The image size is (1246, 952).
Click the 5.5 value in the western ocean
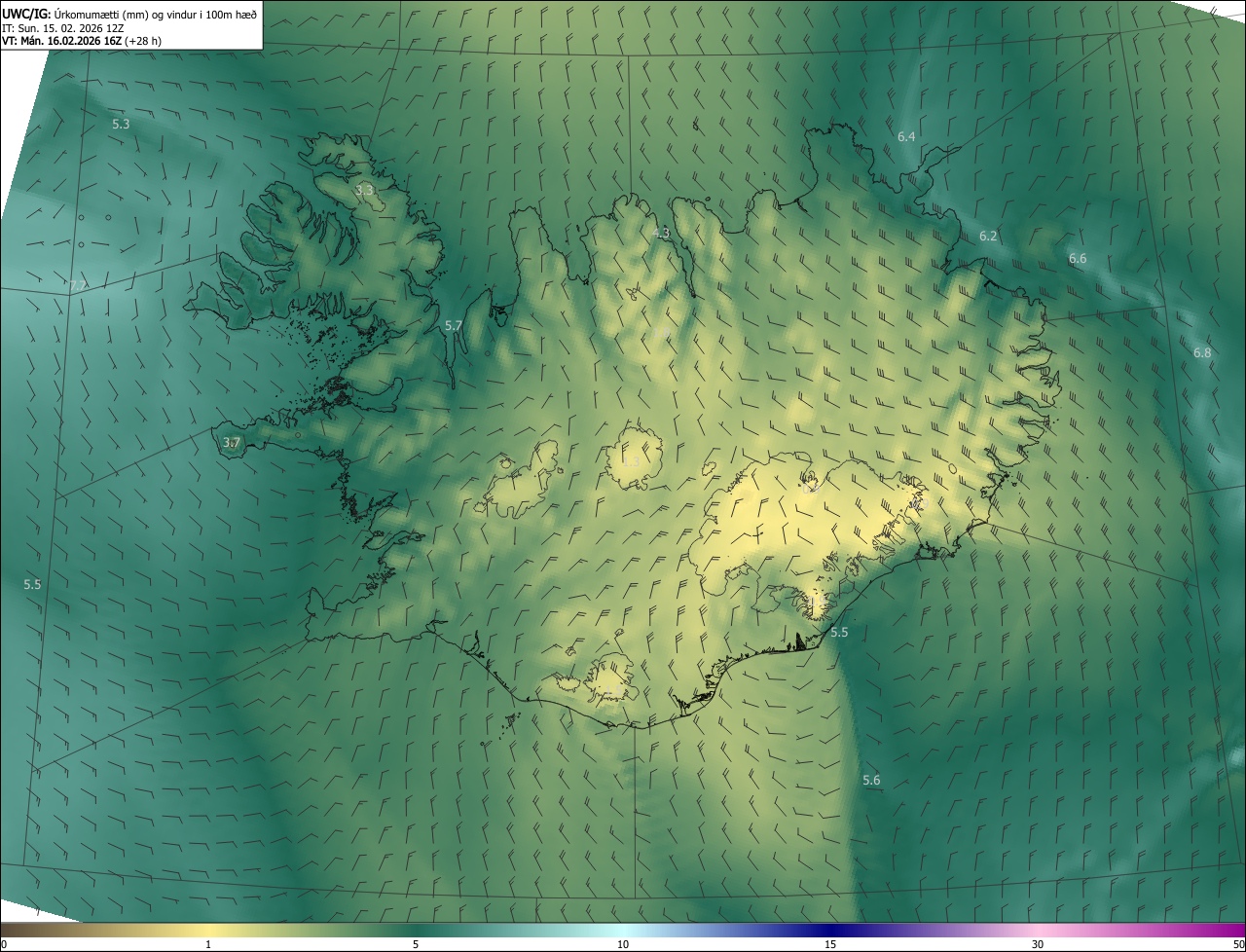pyautogui.click(x=32, y=585)
